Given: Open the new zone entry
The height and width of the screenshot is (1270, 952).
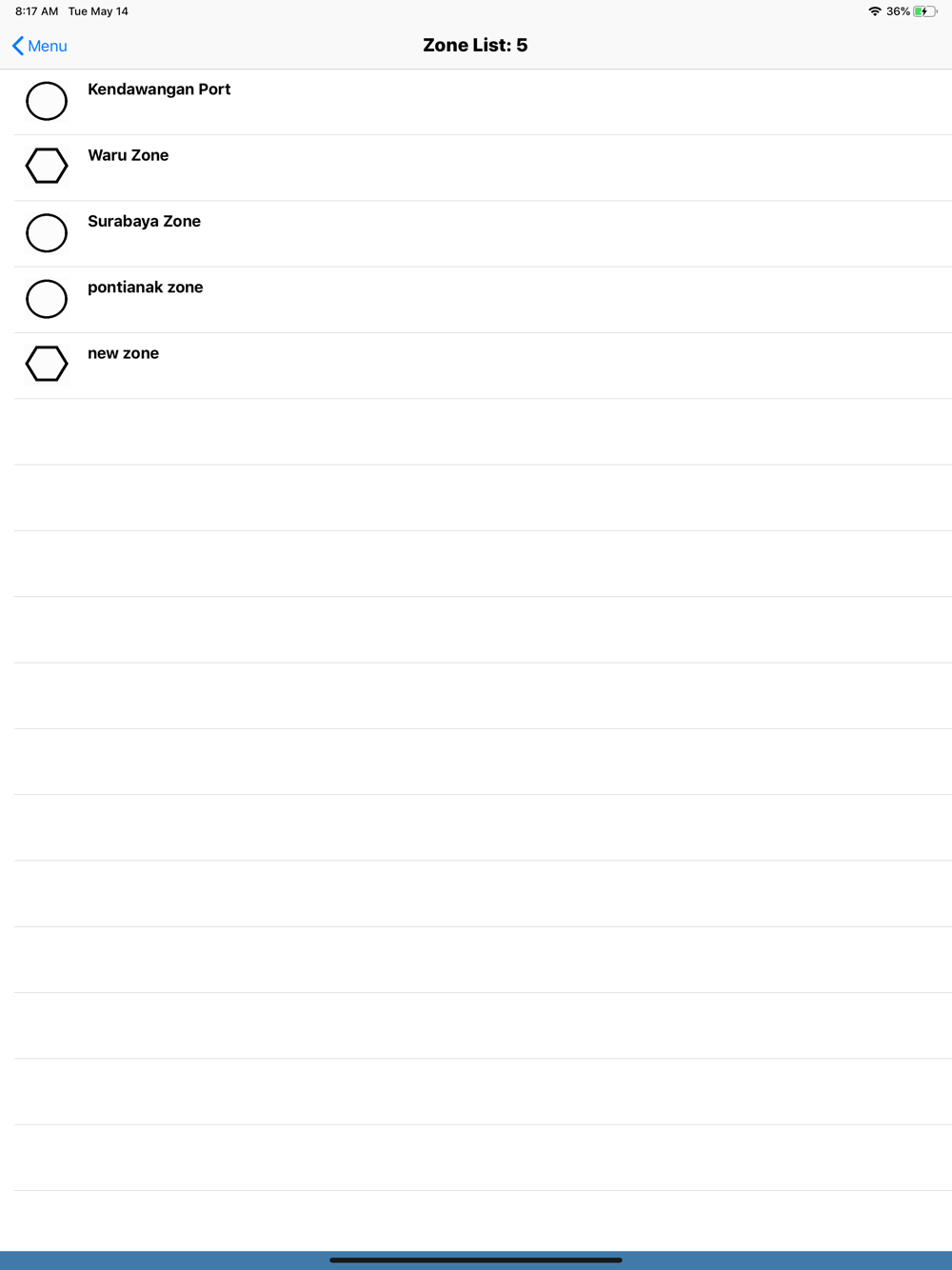Looking at the screenshot, I should pyautogui.click(x=123, y=353).
